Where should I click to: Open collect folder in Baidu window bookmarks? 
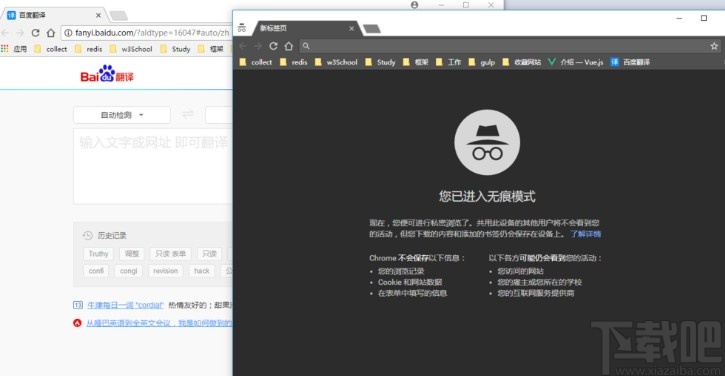click(51, 49)
